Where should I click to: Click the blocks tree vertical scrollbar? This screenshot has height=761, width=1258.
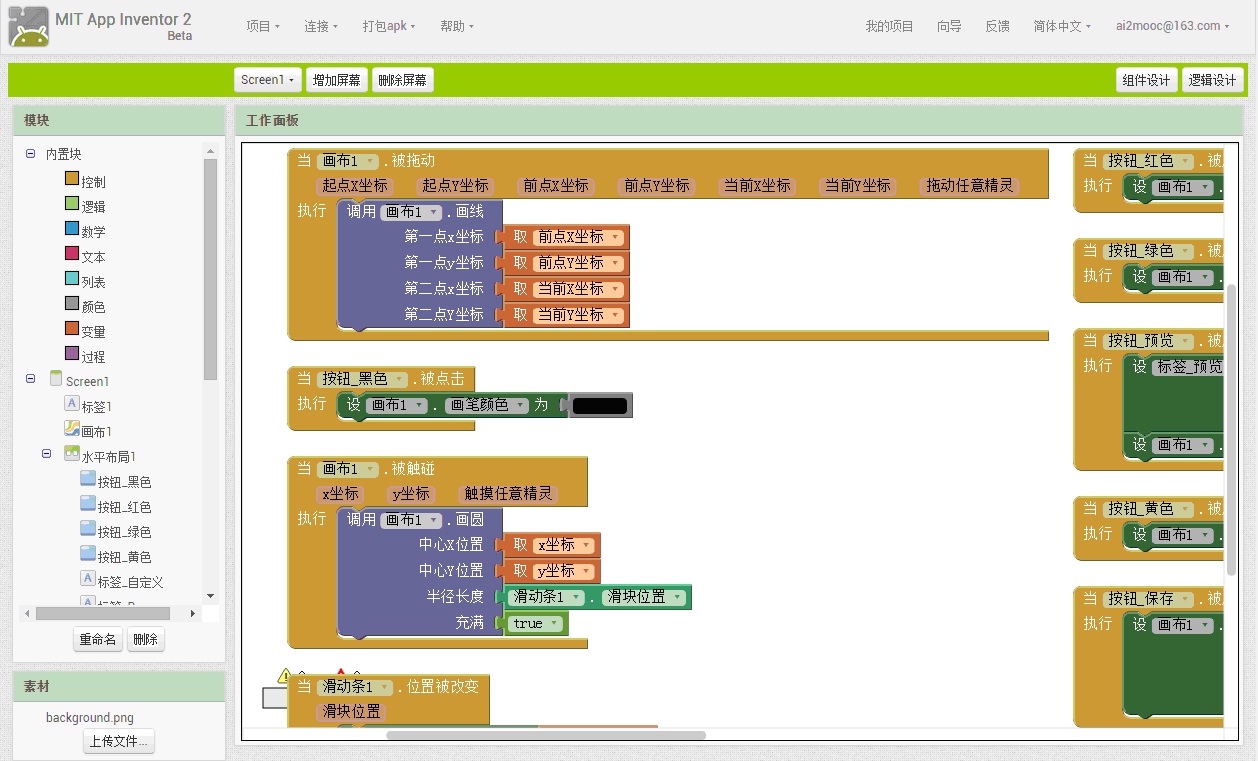(x=210, y=268)
